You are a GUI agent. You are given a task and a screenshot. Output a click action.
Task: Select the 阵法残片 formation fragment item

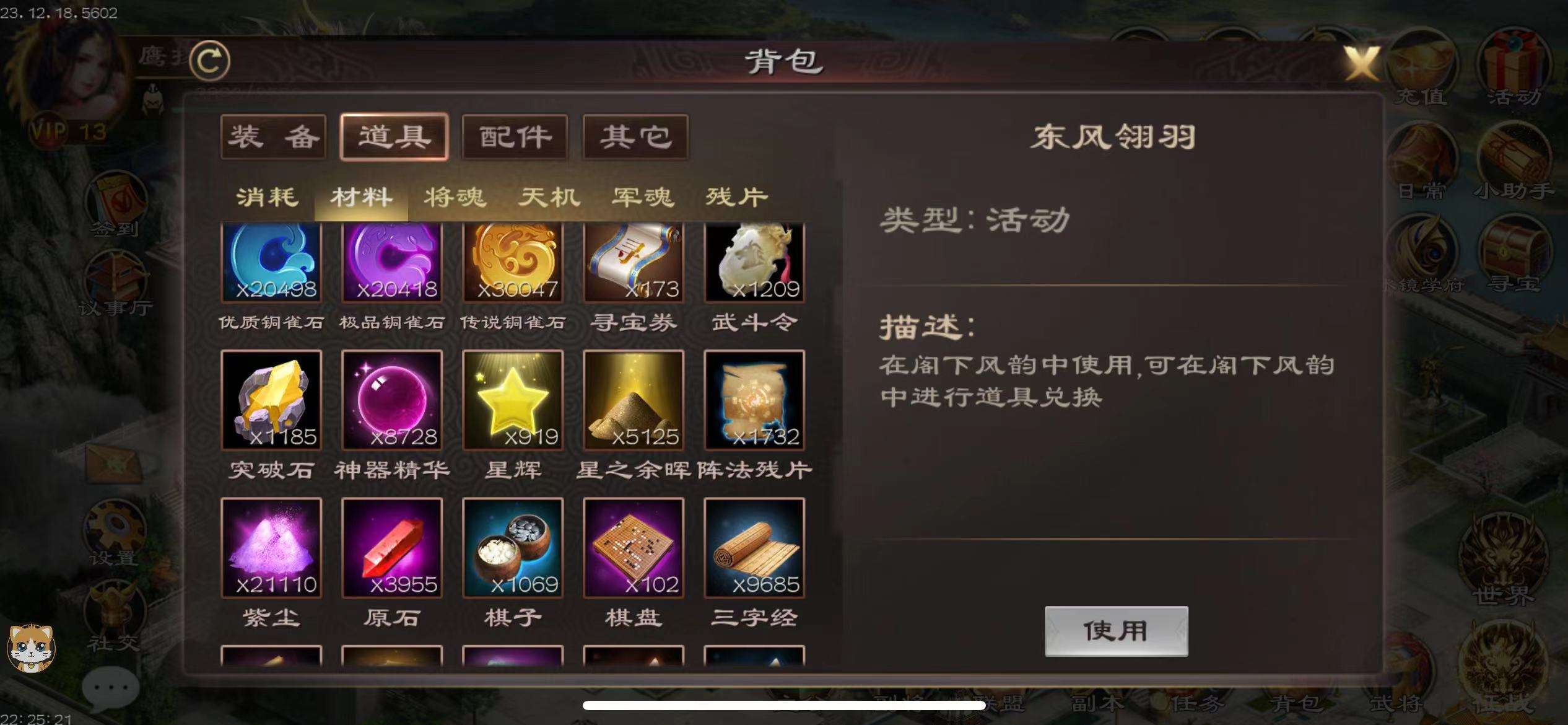(754, 400)
